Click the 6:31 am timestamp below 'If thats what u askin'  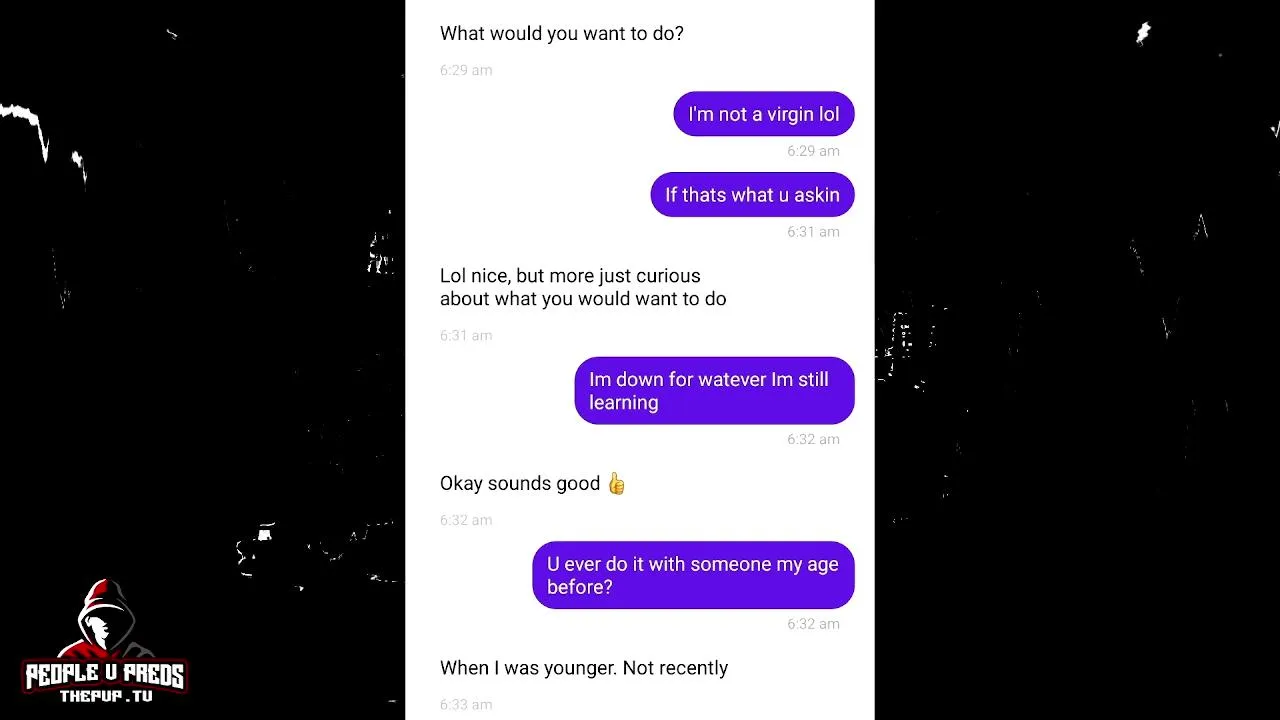[x=813, y=232]
